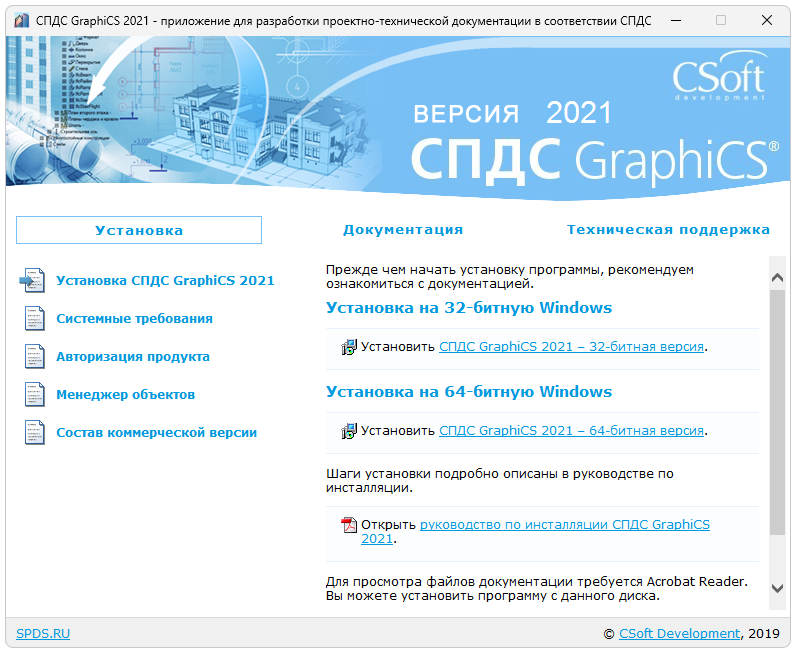Click the Установка на 64-битную Windows heading
This screenshot has width=794, height=652.
[469, 392]
